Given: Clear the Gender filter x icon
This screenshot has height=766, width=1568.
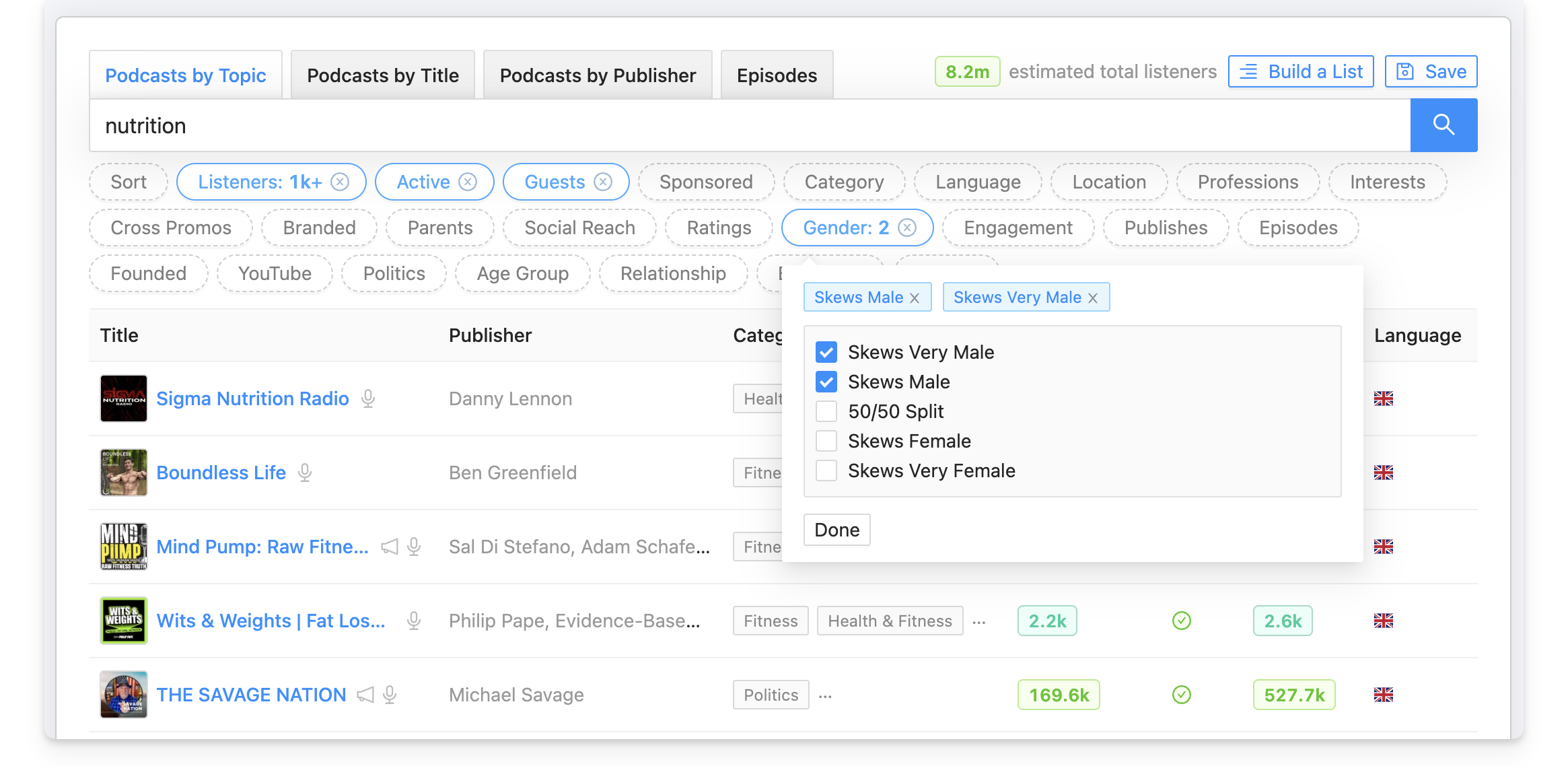Looking at the screenshot, I should (907, 228).
